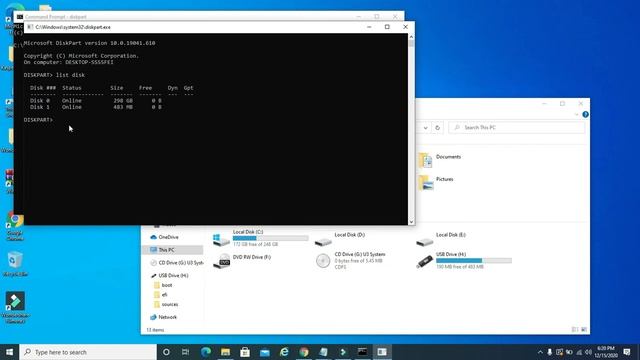Click the Search This PC field
The image size is (640, 360).
point(517,127)
